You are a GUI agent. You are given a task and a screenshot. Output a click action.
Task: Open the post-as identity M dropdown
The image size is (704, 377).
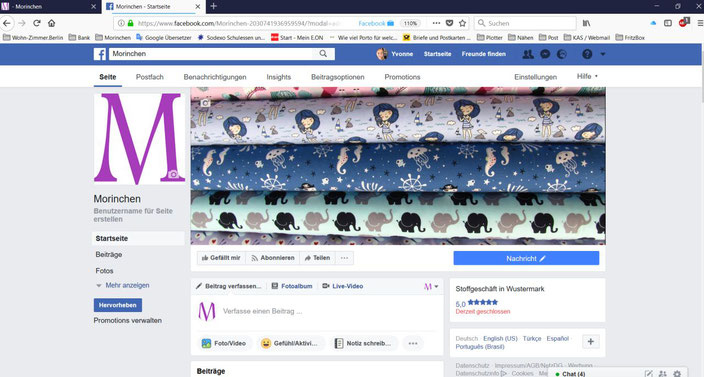point(431,286)
